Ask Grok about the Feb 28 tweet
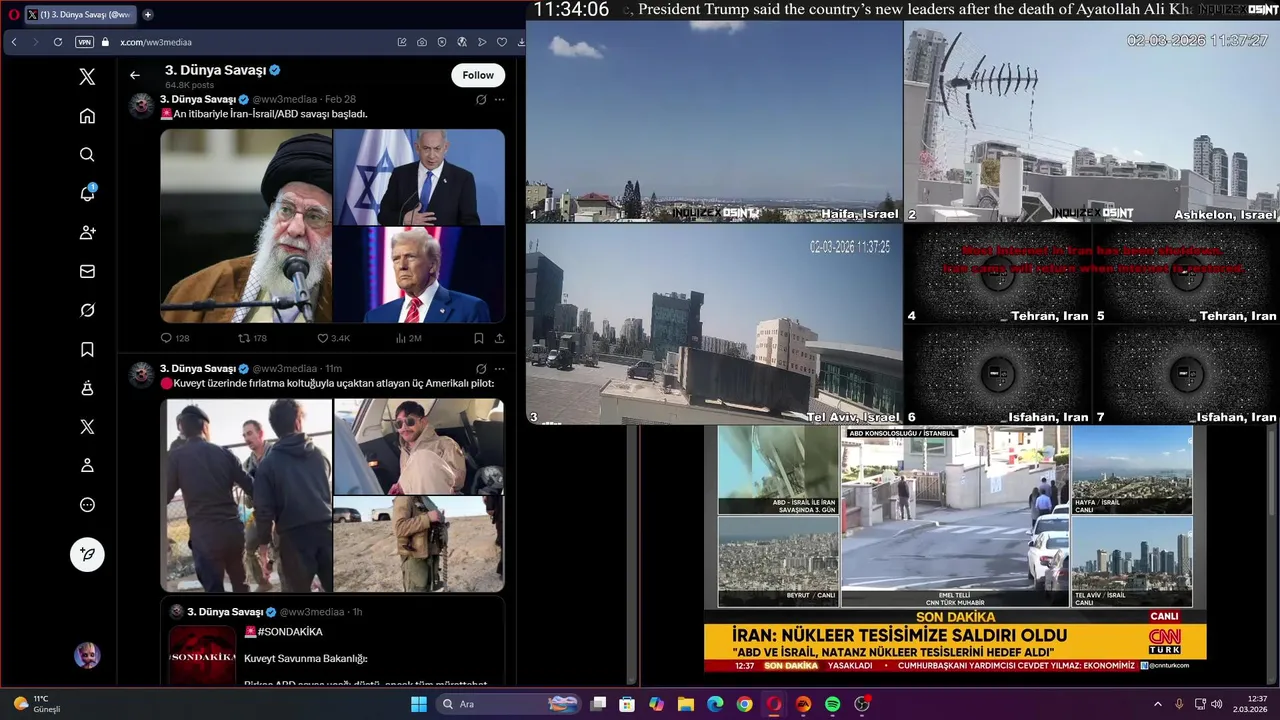1280x720 pixels. point(481,99)
